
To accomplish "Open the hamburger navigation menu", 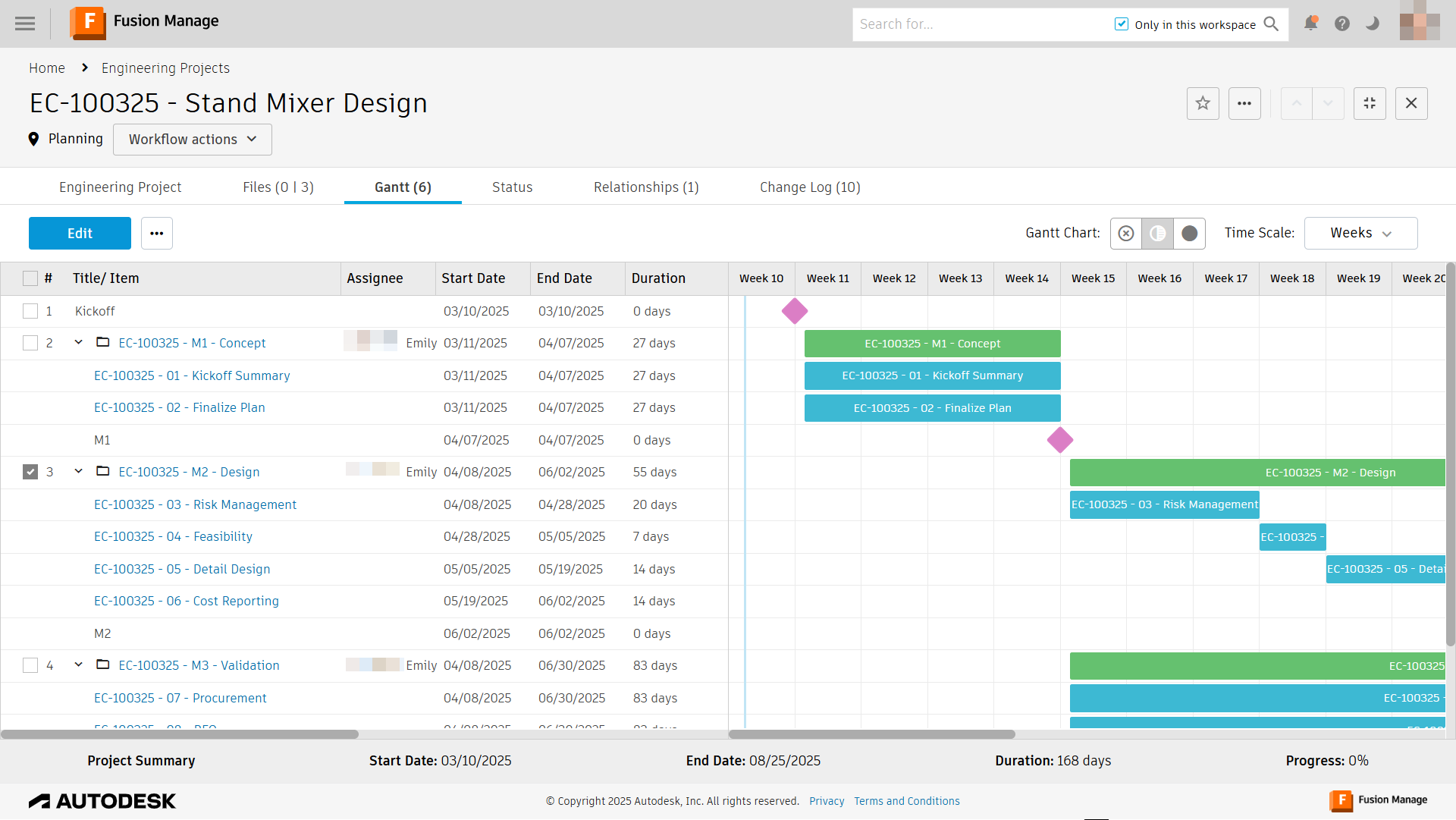I will tap(25, 24).
